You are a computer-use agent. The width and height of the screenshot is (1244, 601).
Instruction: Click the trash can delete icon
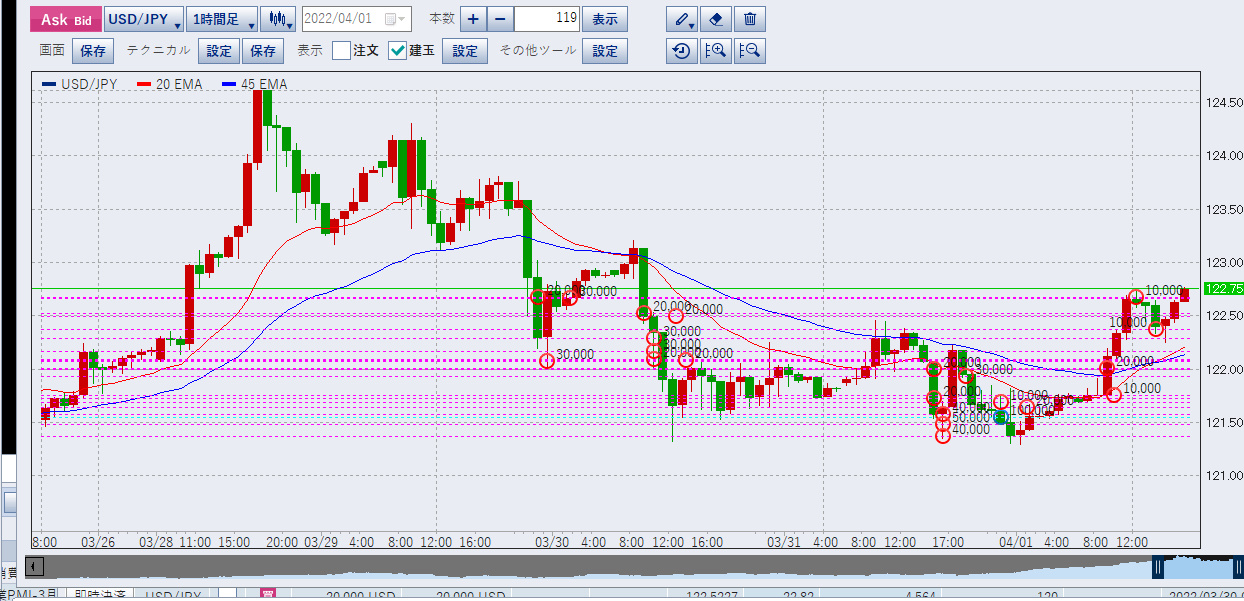[750, 19]
